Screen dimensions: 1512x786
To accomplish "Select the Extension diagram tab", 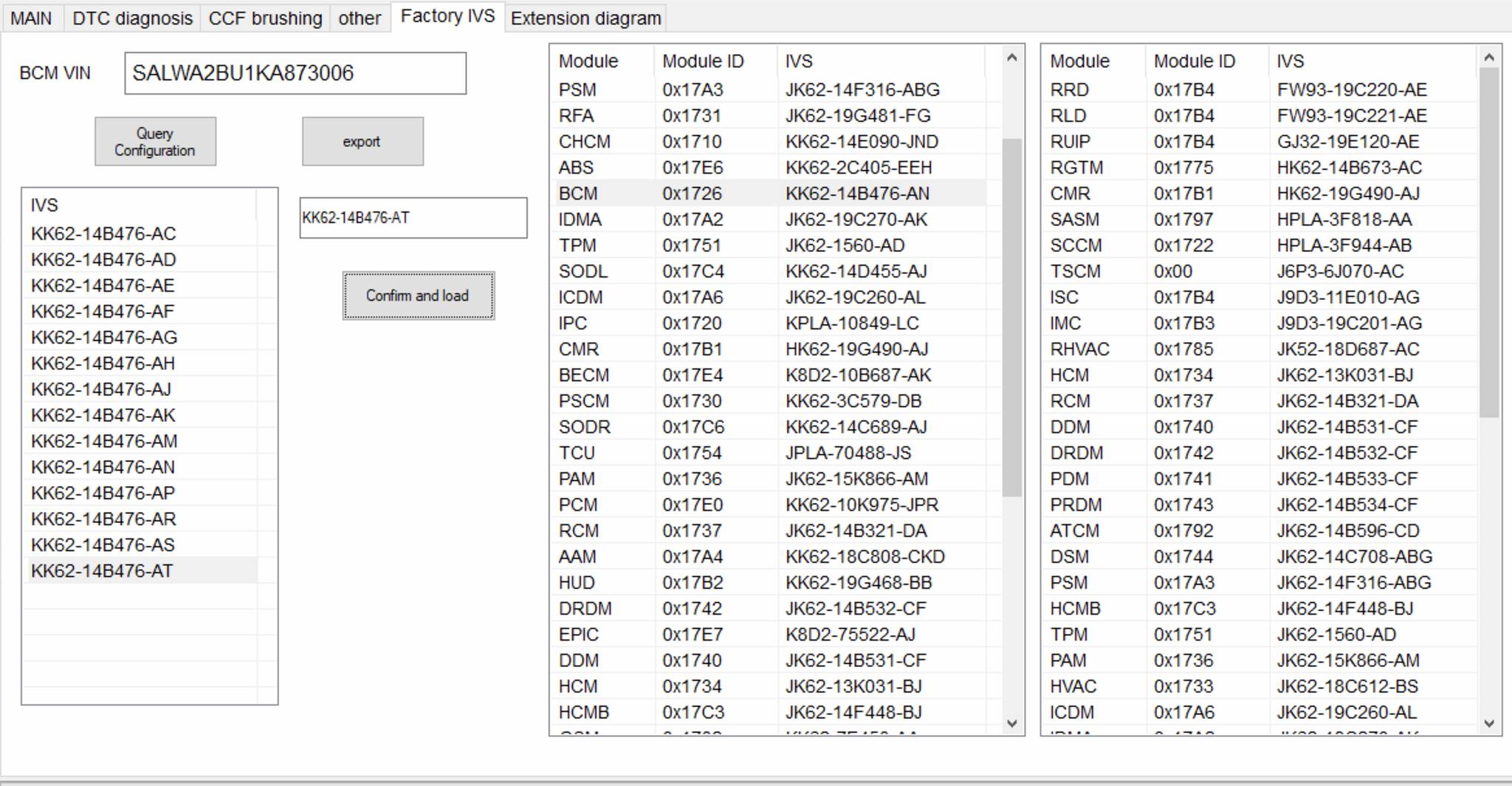I will click(585, 18).
